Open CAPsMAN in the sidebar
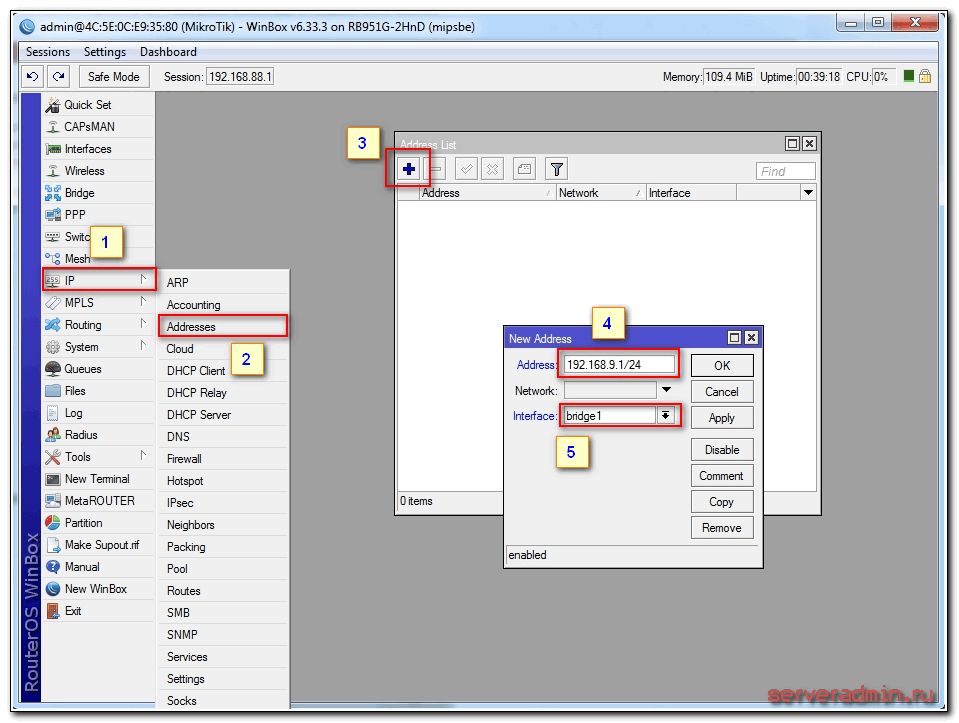This screenshot has height=723, width=959. click(98, 127)
